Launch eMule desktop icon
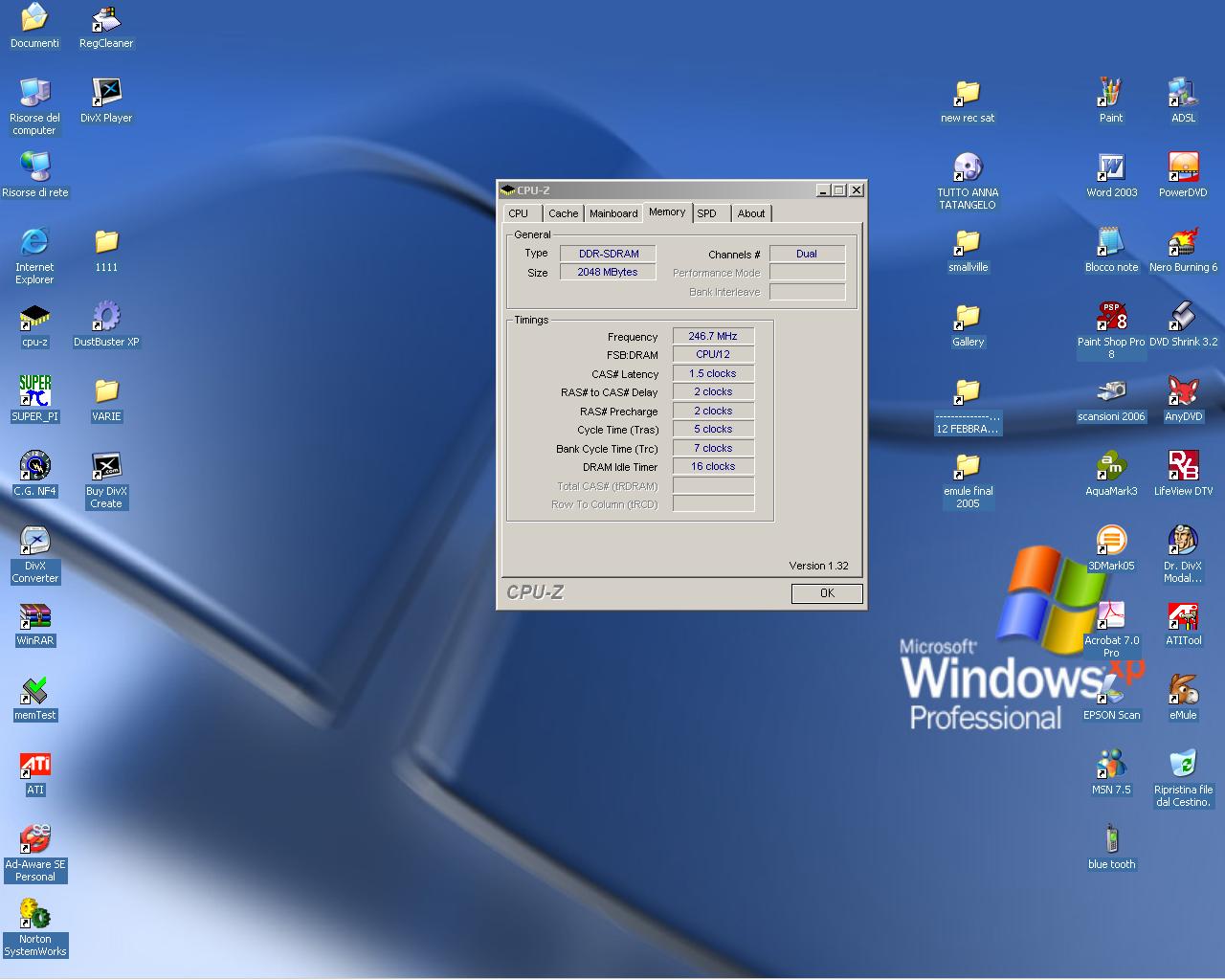Image resolution: width=1225 pixels, height=980 pixels. click(x=1183, y=698)
